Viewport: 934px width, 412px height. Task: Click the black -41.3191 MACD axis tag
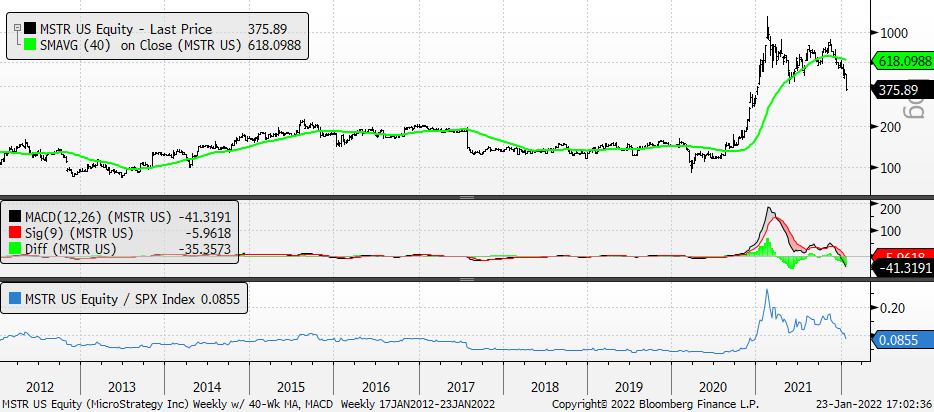pyautogui.click(x=902, y=269)
